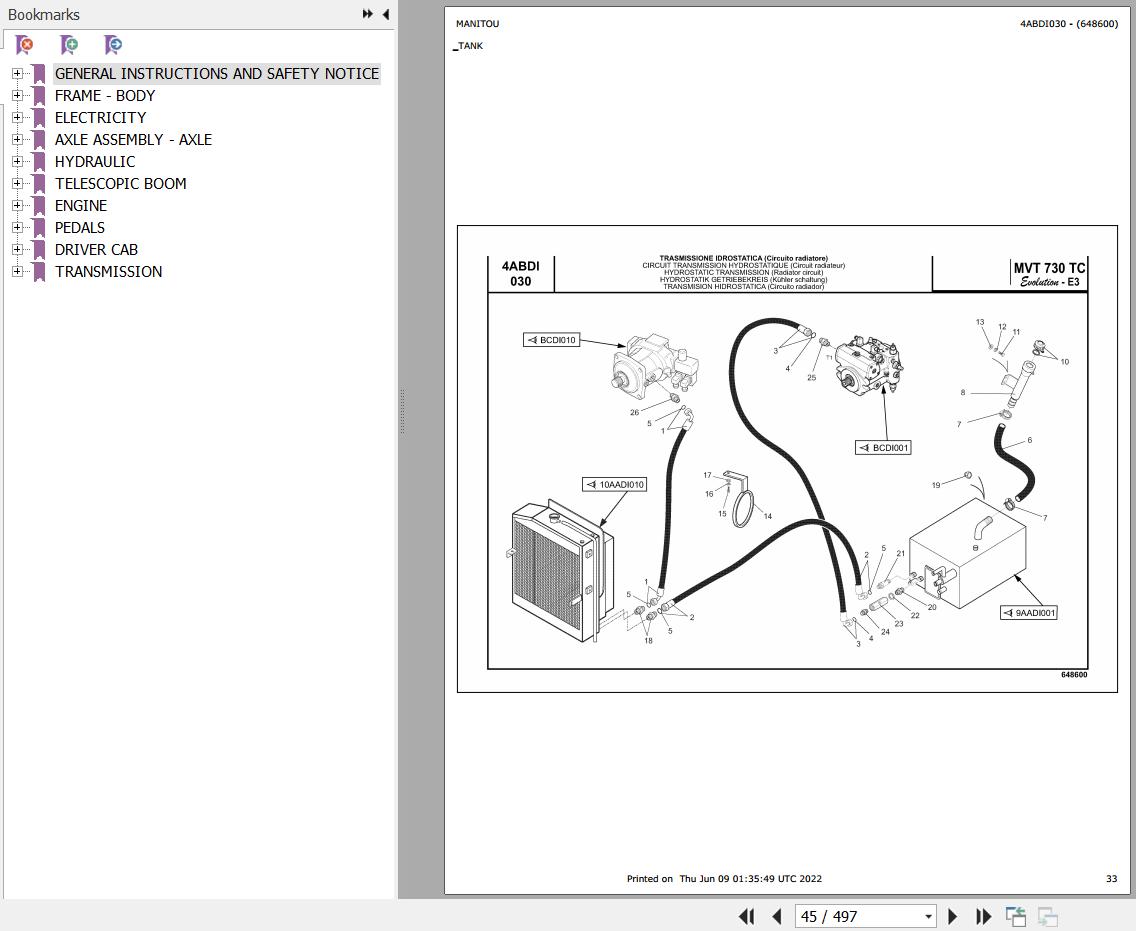Click the purple bookmark icon beside HYDRAULIC
Viewport: 1136px width, 931px height.
[39, 162]
